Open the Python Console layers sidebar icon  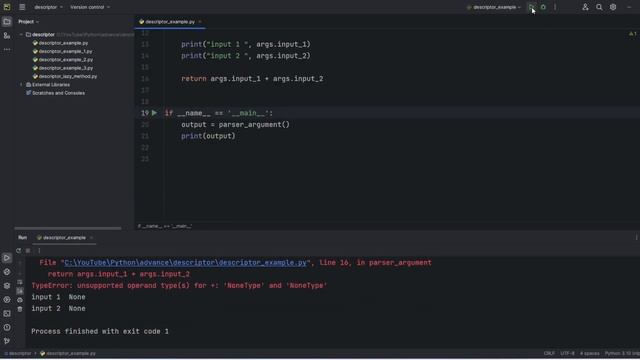coord(7,286)
